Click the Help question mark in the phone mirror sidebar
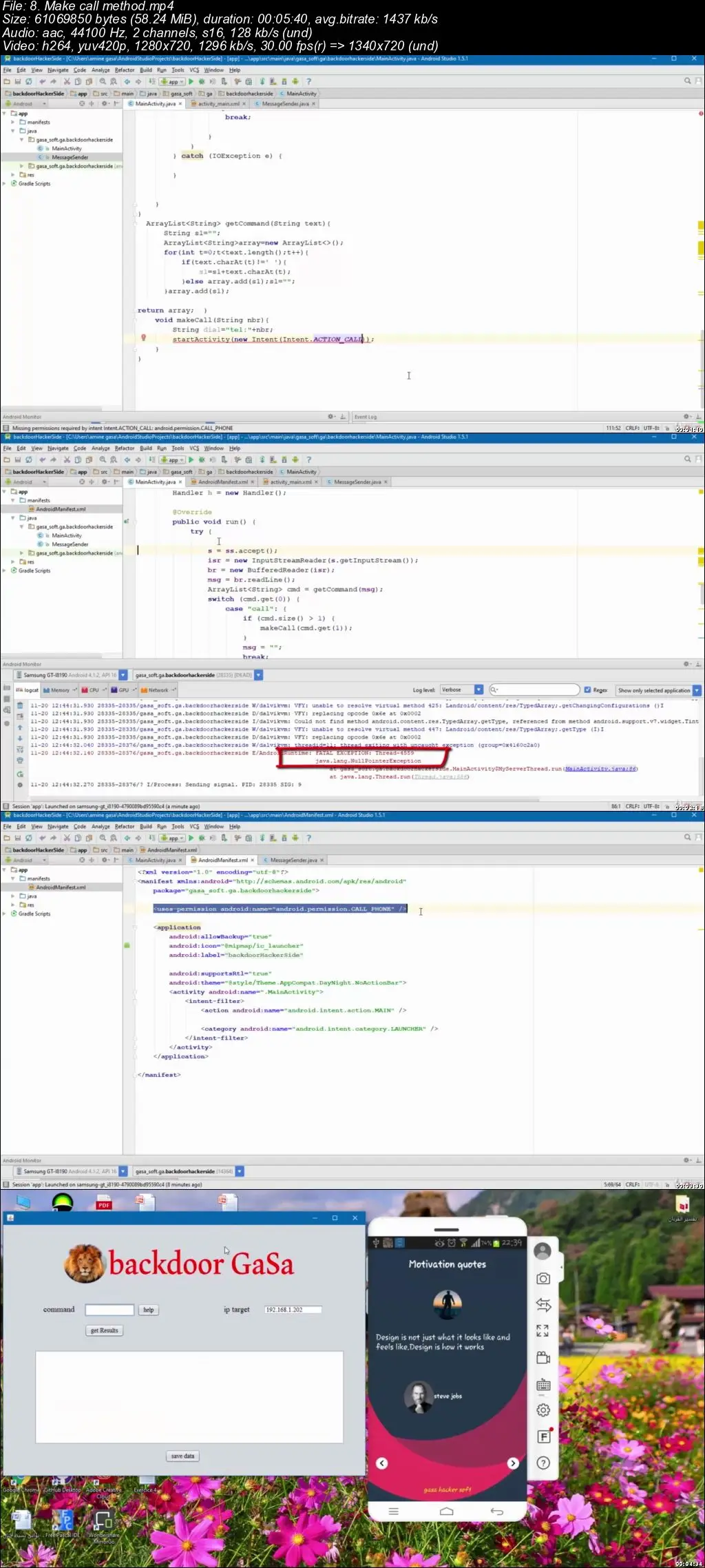The height and width of the screenshot is (1568, 705). [x=543, y=1463]
